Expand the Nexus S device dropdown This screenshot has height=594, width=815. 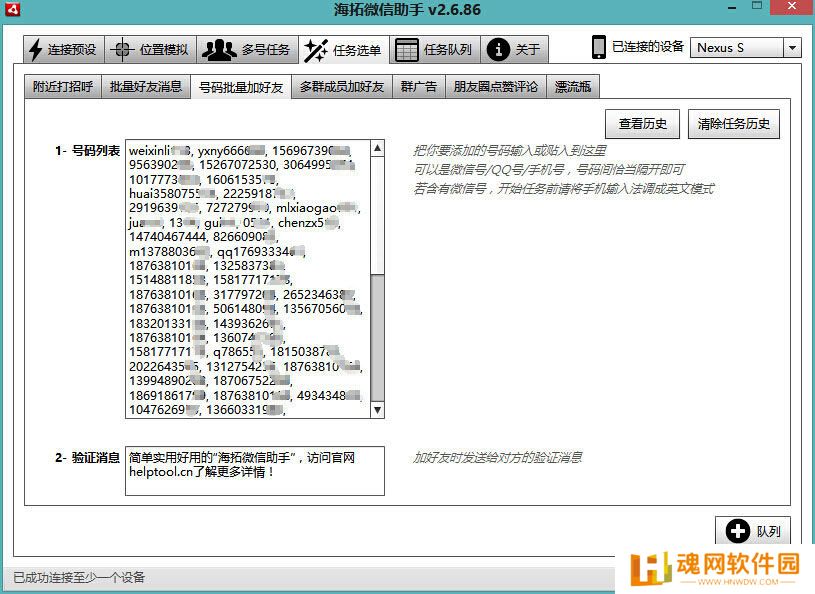tap(792, 48)
